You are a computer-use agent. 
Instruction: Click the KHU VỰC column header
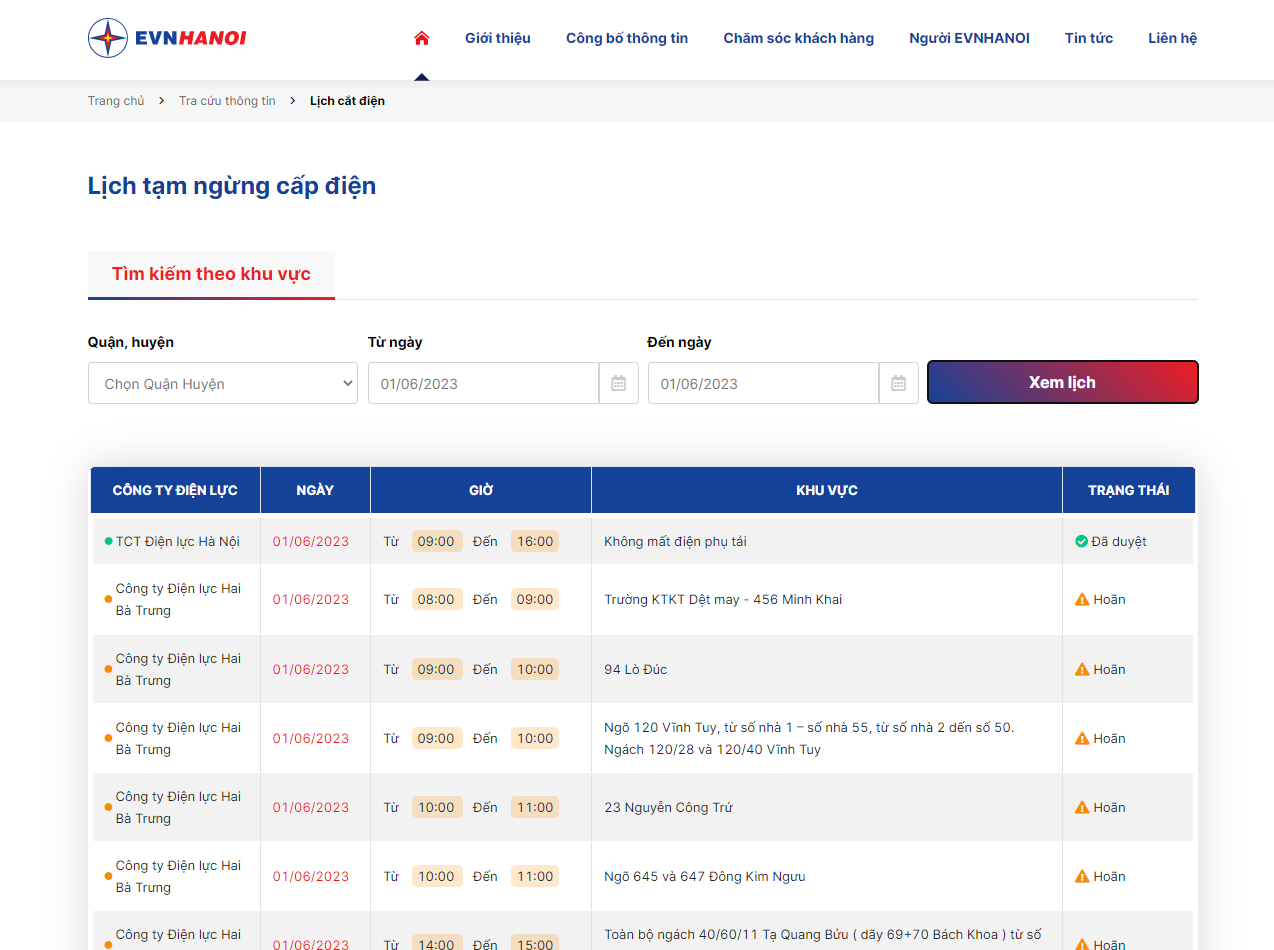click(x=827, y=490)
